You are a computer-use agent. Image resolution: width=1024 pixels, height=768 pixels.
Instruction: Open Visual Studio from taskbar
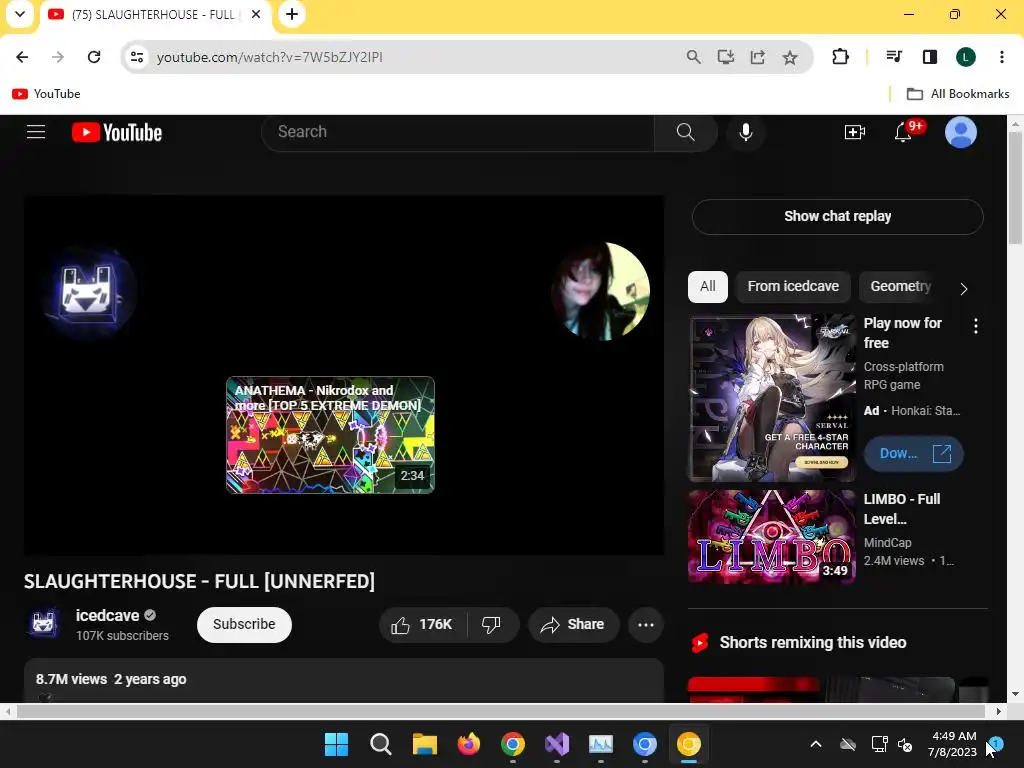coord(556,744)
